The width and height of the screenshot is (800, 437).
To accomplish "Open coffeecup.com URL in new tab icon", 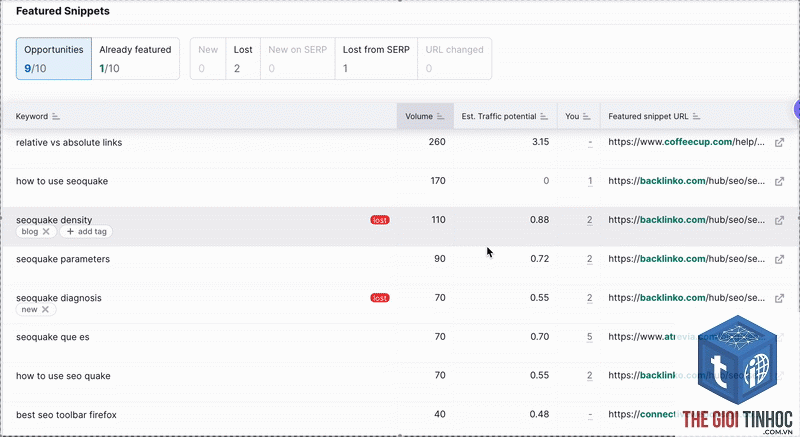I will pos(779,143).
